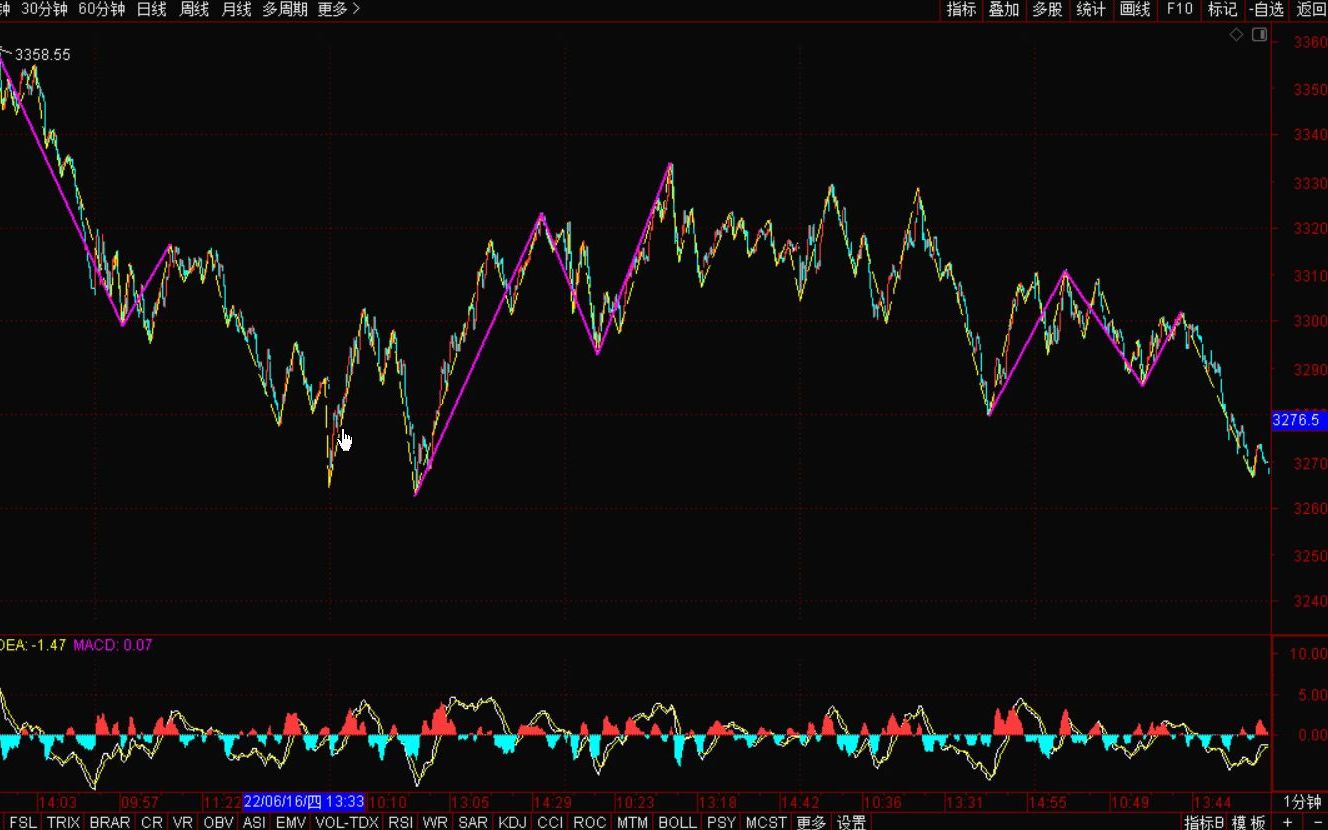Select the OBV indicator tab
The height and width of the screenshot is (830, 1328).
point(218,822)
